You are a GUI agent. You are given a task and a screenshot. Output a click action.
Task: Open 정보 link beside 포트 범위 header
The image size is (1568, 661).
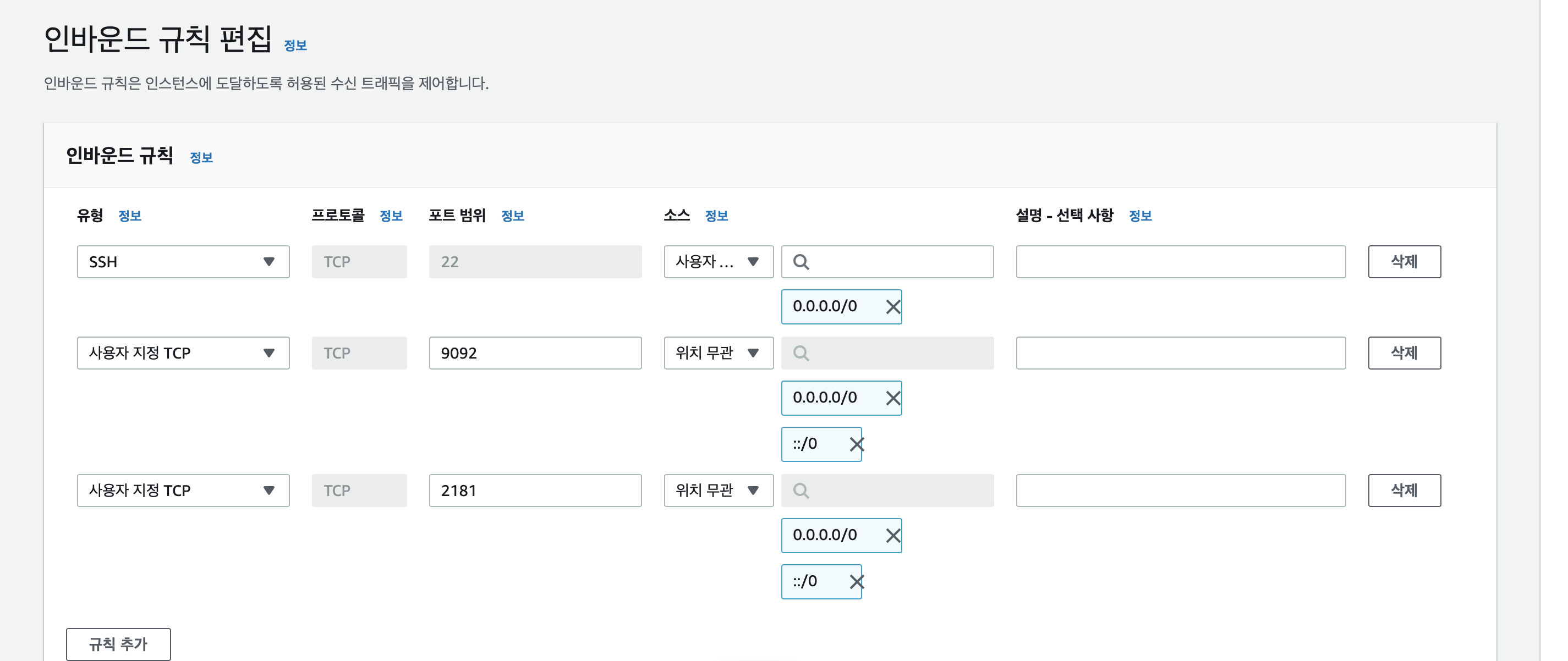click(x=512, y=216)
